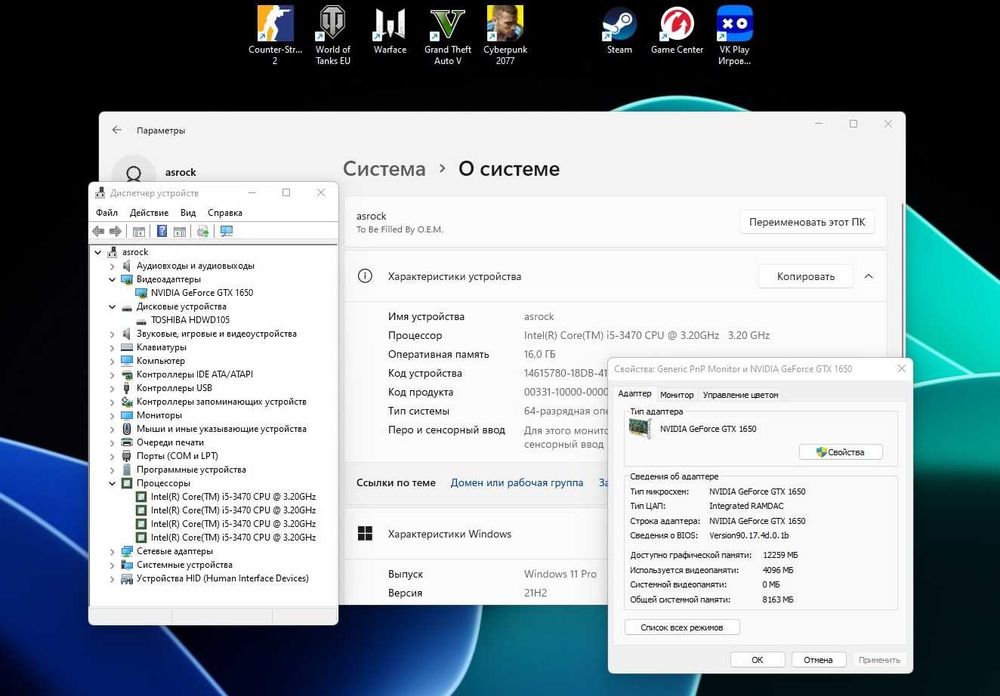Collapse the Процессоры node
The image size is (1000, 696).
tap(112, 484)
